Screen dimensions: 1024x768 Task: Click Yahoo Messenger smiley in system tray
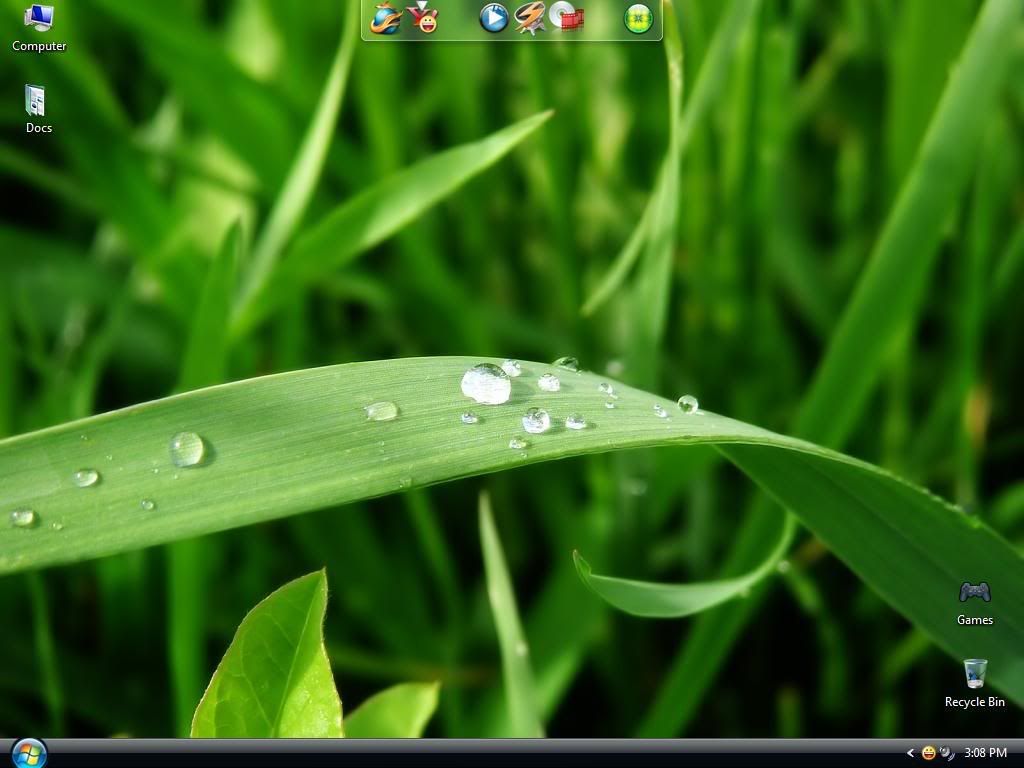pos(928,753)
